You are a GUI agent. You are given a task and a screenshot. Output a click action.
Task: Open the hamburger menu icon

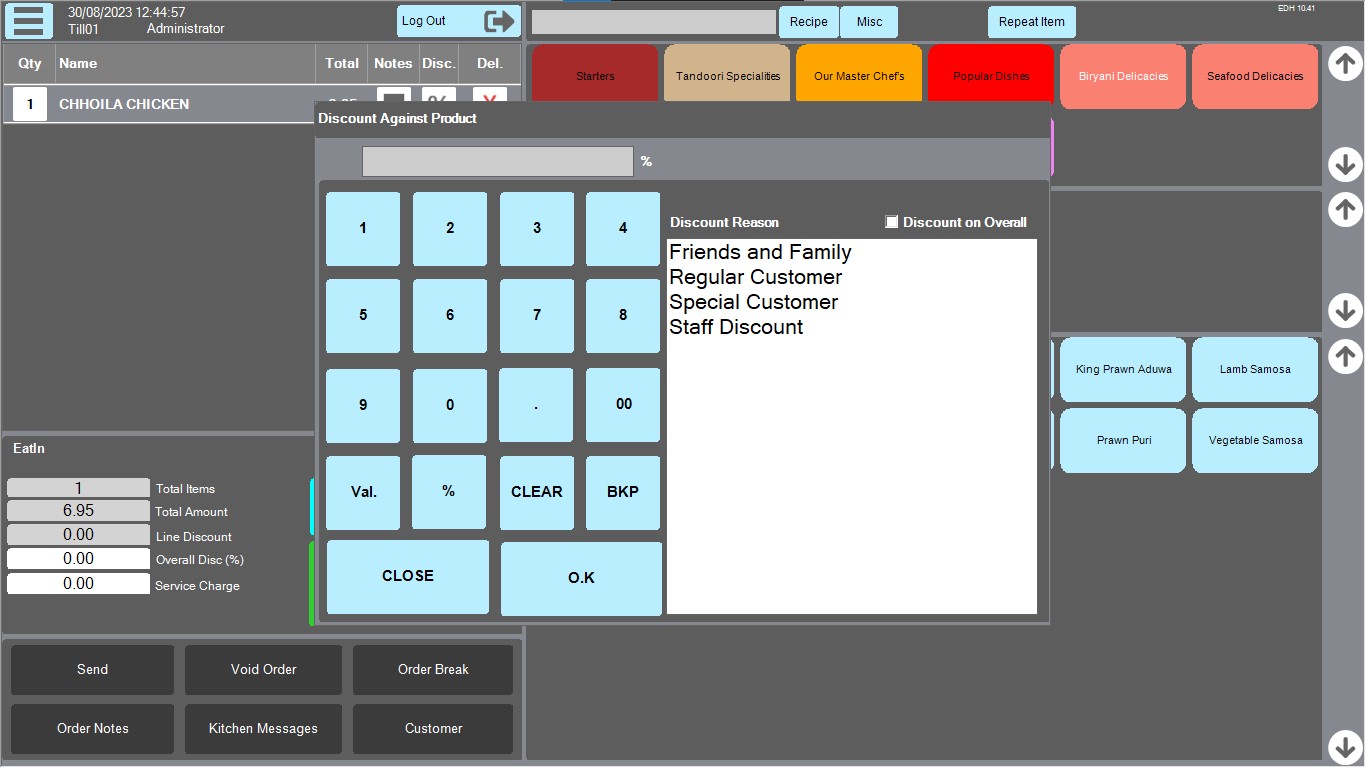coord(28,21)
